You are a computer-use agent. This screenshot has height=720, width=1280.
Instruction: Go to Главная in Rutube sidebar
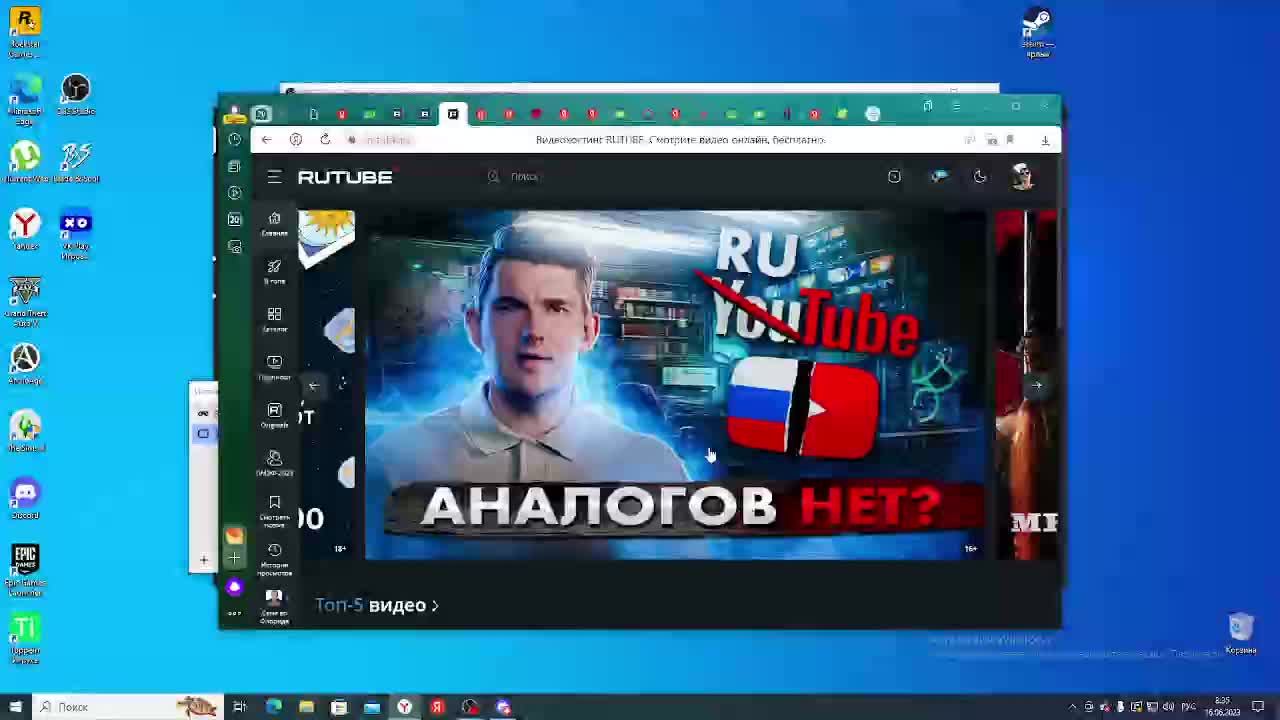pos(274,223)
